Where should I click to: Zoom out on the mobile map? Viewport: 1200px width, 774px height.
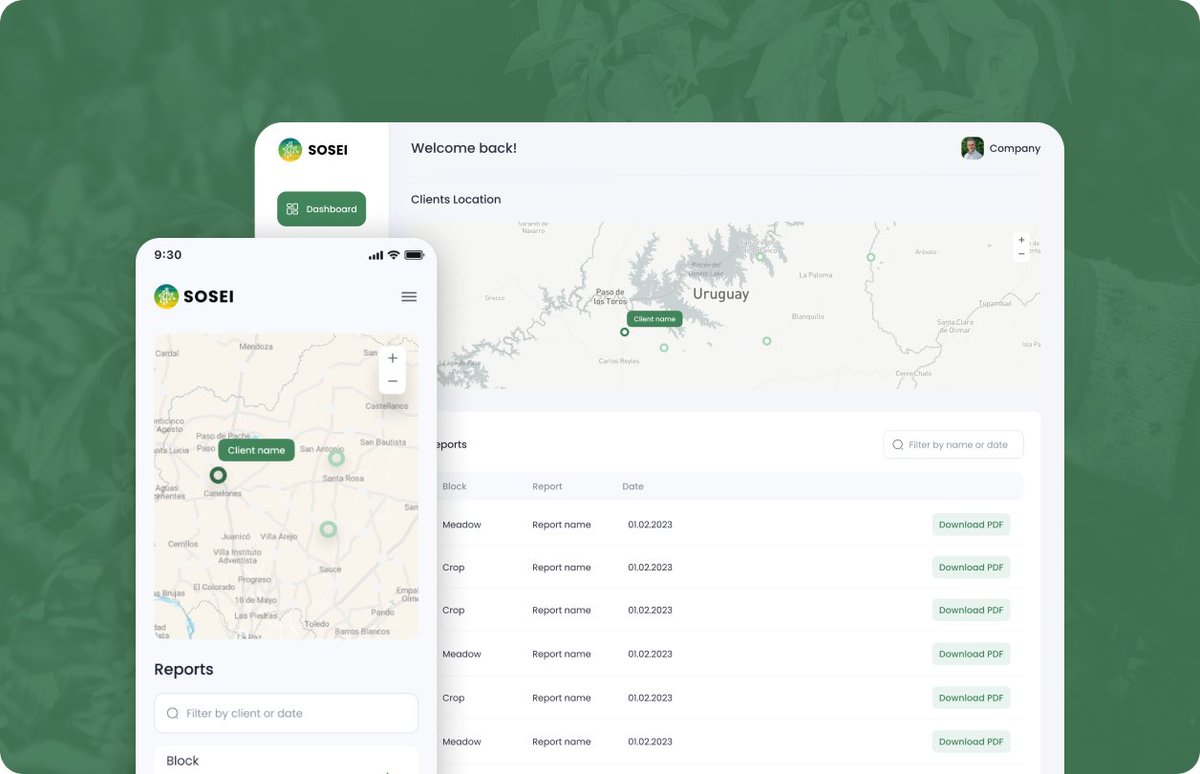pos(392,381)
